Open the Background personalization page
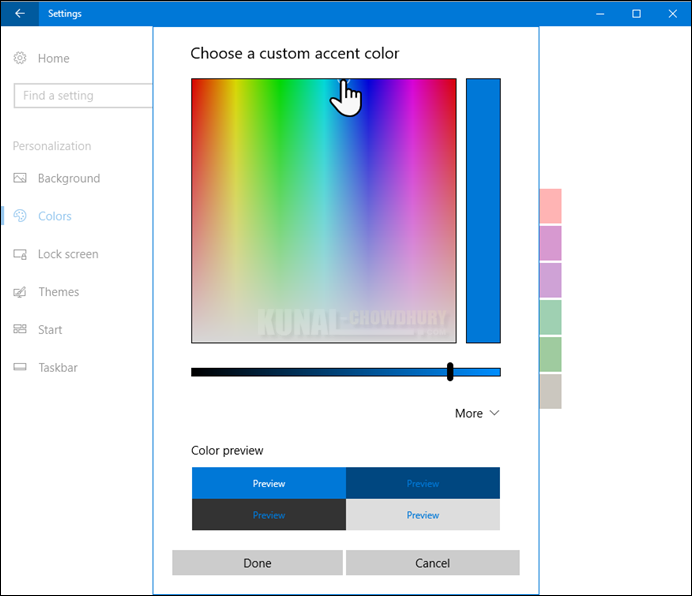This screenshot has height=596, width=692. [69, 178]
